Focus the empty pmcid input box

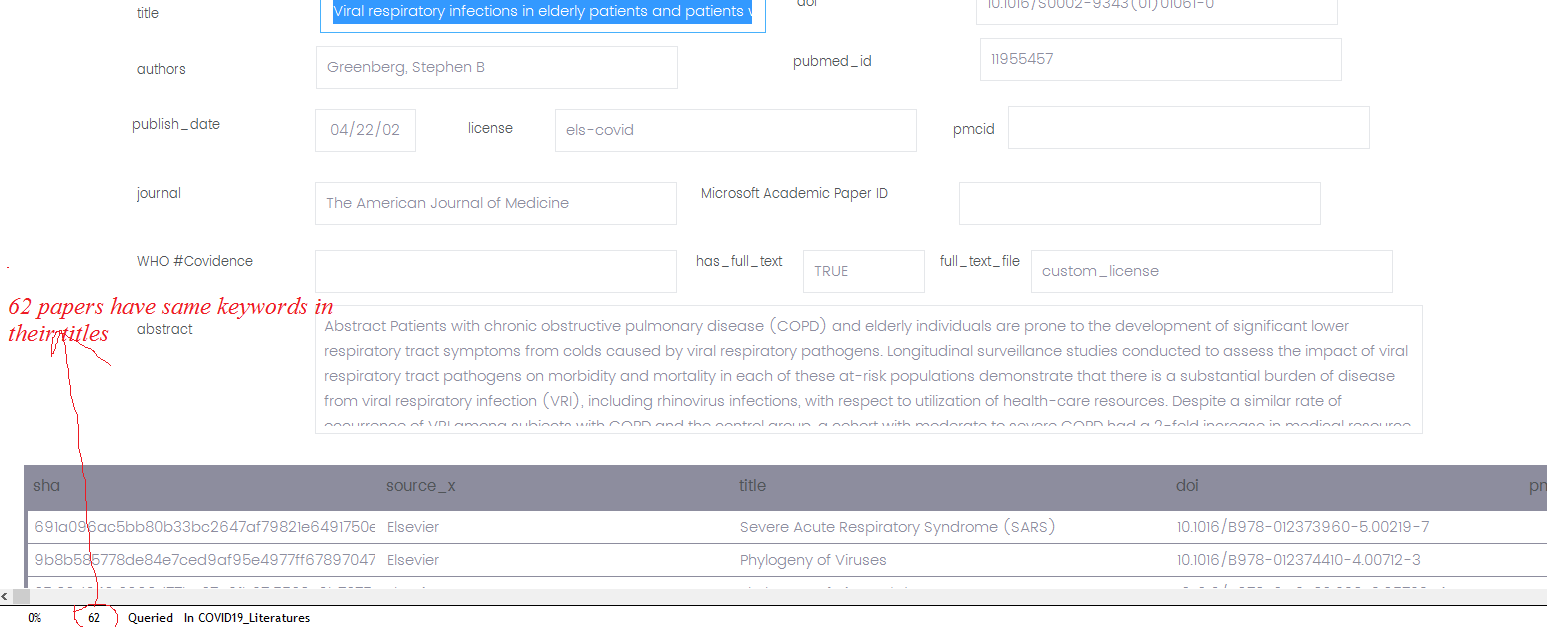pos(1187,128)
